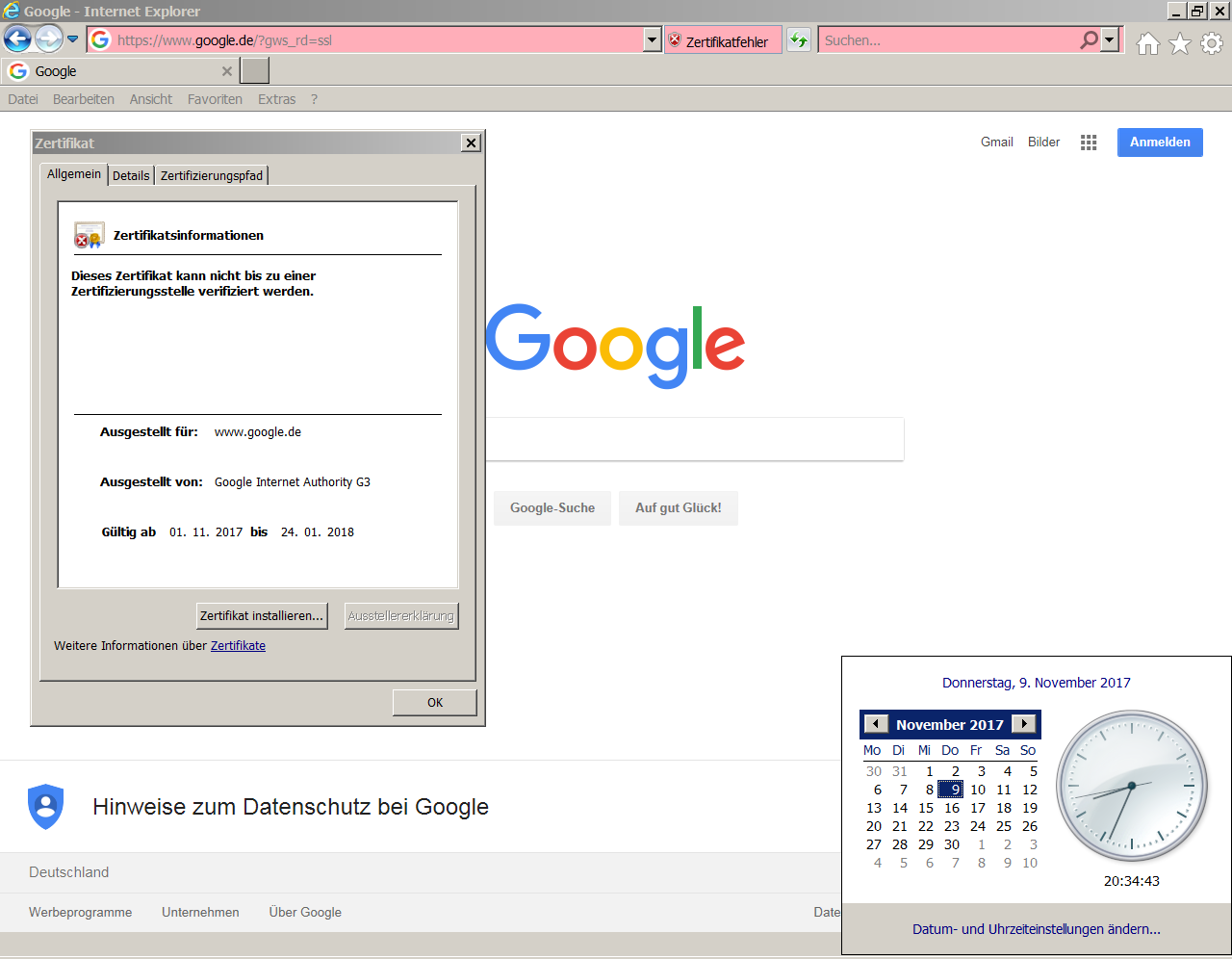Open Favorites star icon
This screenshot has width=1232, height=959.
tap(1180, 43)
